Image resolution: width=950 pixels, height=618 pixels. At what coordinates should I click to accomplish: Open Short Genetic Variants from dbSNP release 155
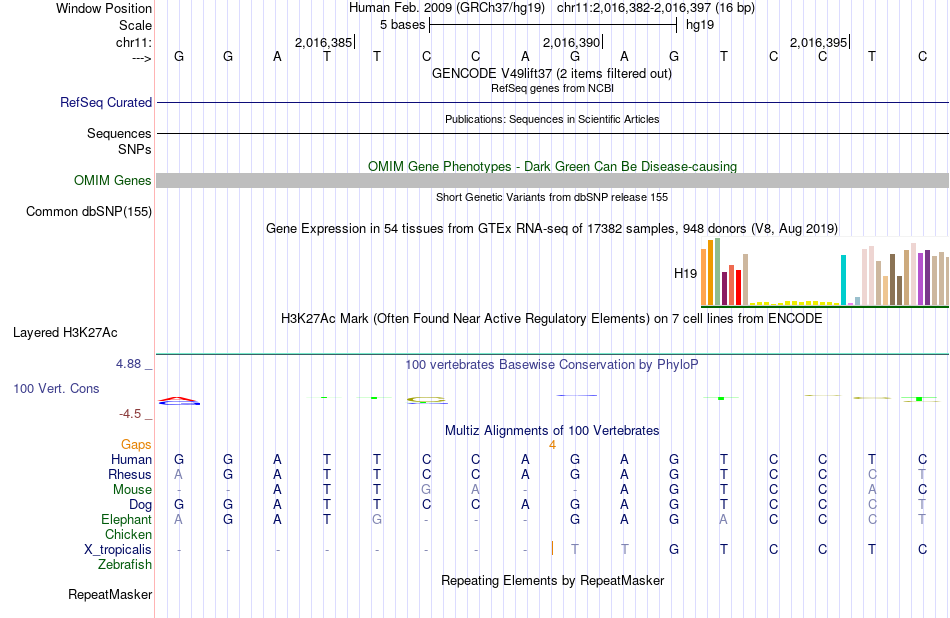point(552,198)
